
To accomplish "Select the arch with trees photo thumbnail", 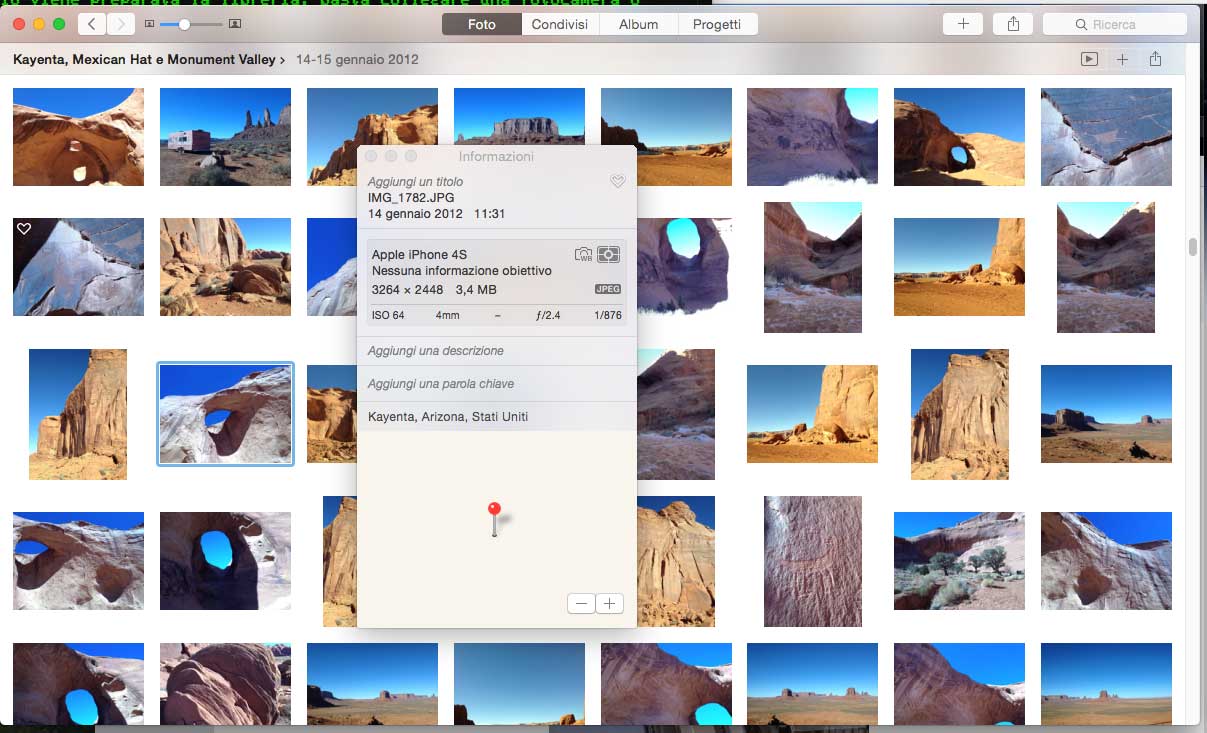I will click(x=959, y=561).
